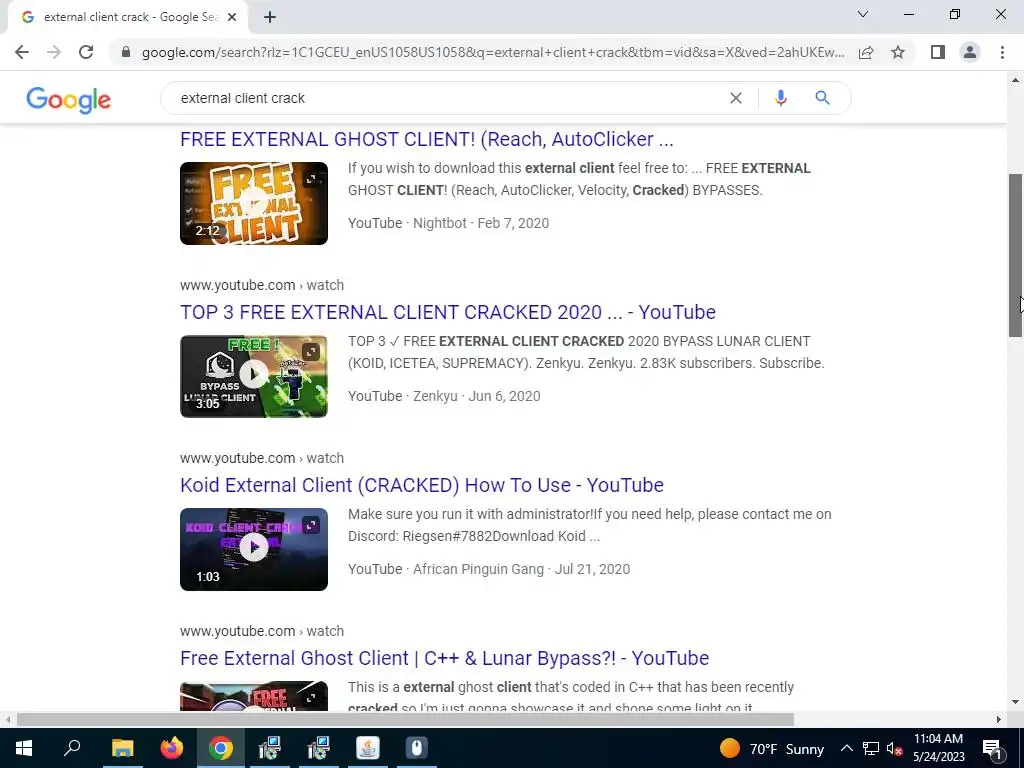Open File Explorer from the taskbar
This screenshot has height=768, width=1024.
click(122, 748)
